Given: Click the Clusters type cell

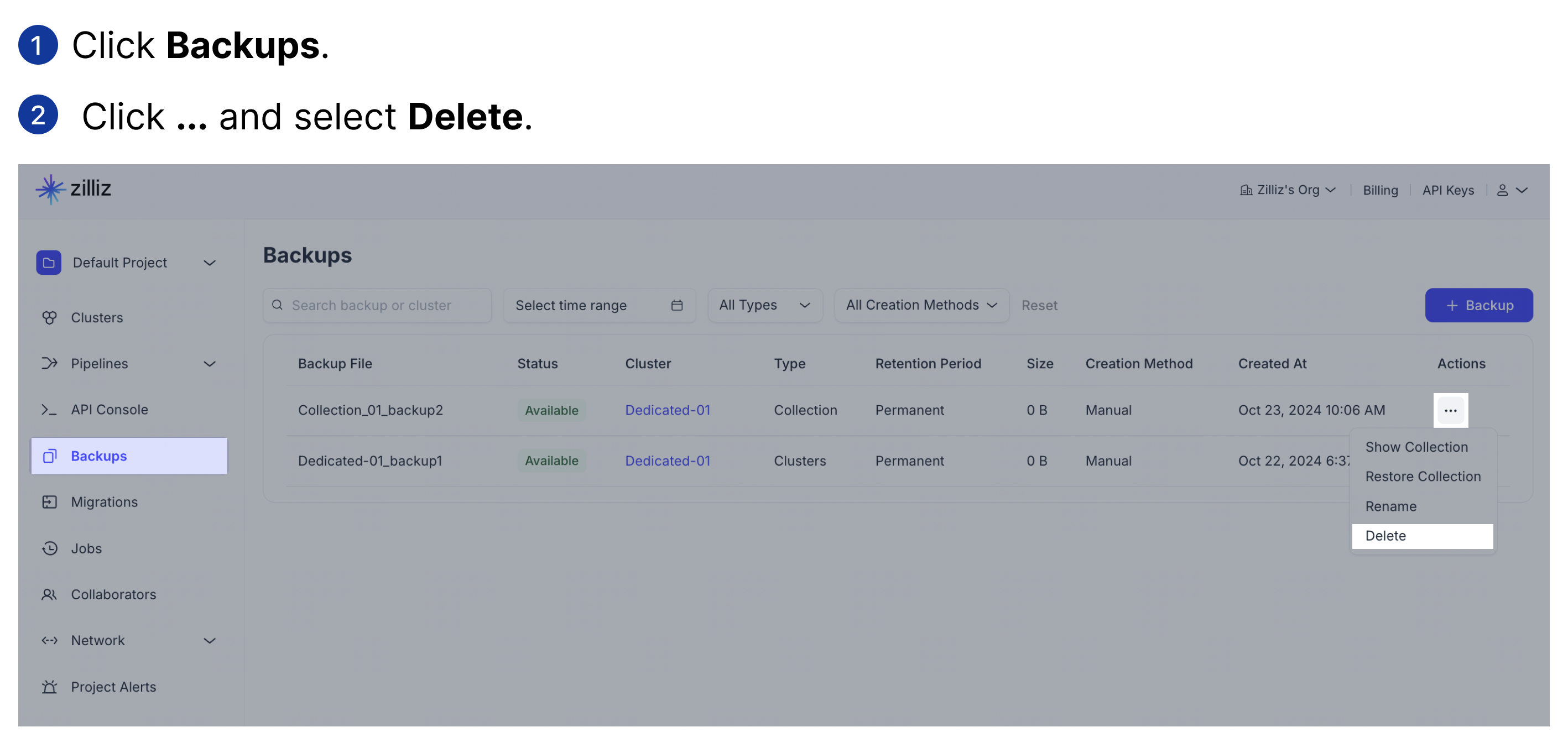Looking at the screenshot, I should [x=800, y=461].
